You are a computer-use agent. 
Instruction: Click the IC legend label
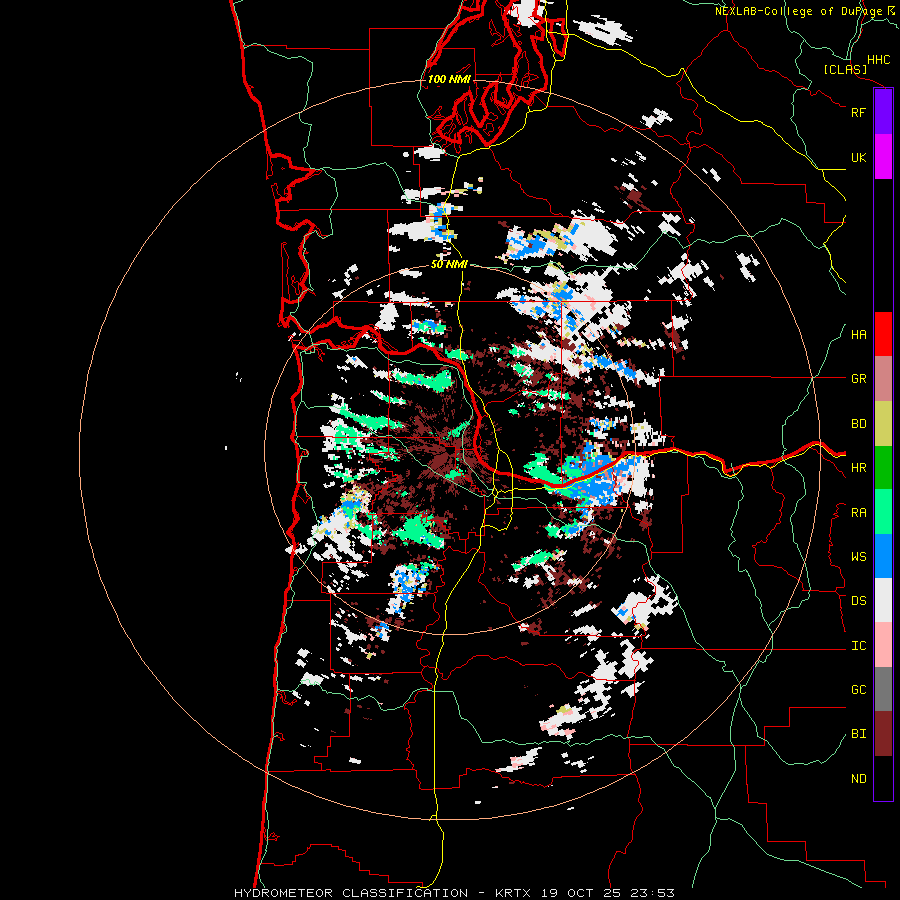(x=858, y=646)
